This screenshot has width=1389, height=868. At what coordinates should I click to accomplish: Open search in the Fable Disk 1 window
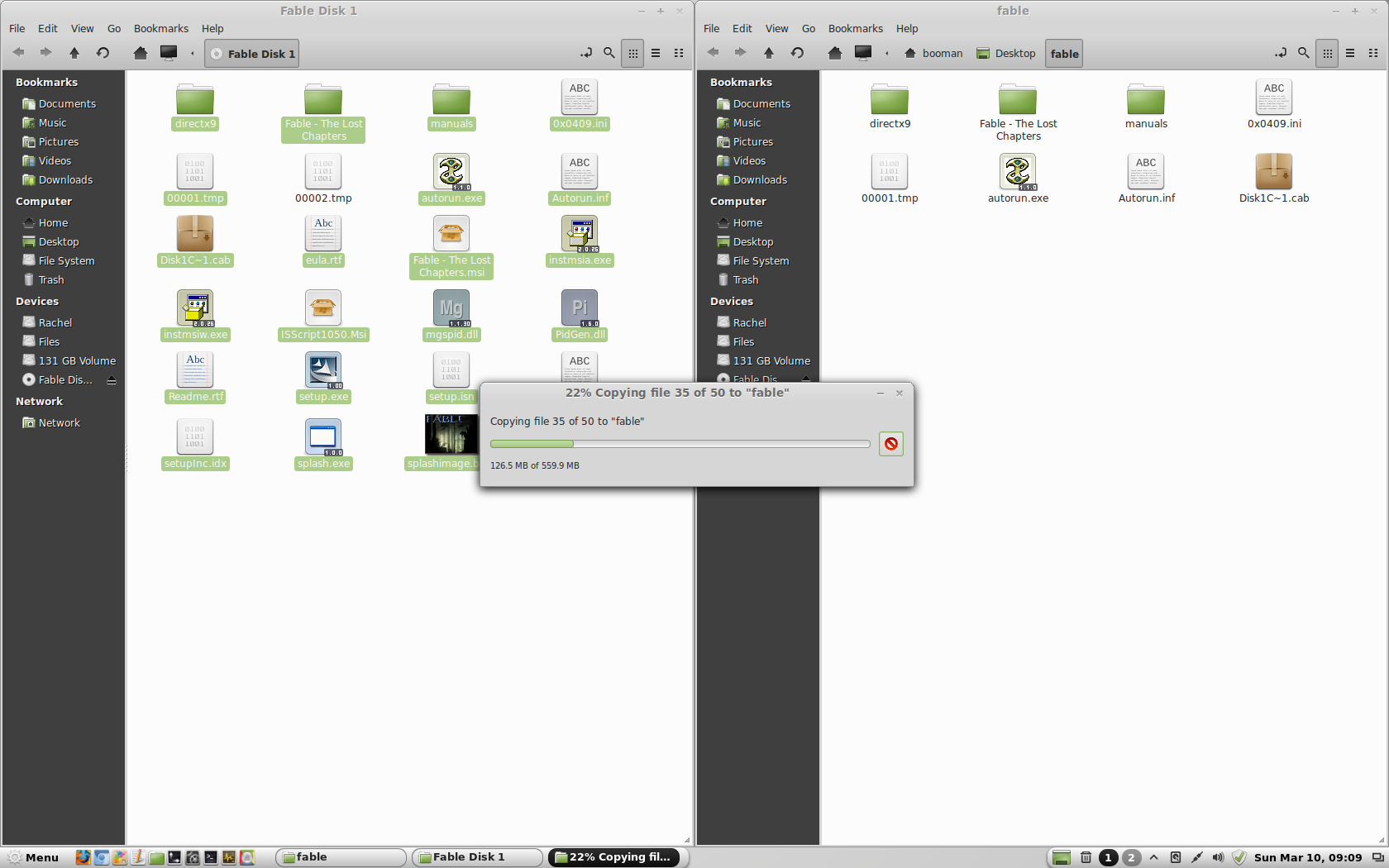(609, 53)
